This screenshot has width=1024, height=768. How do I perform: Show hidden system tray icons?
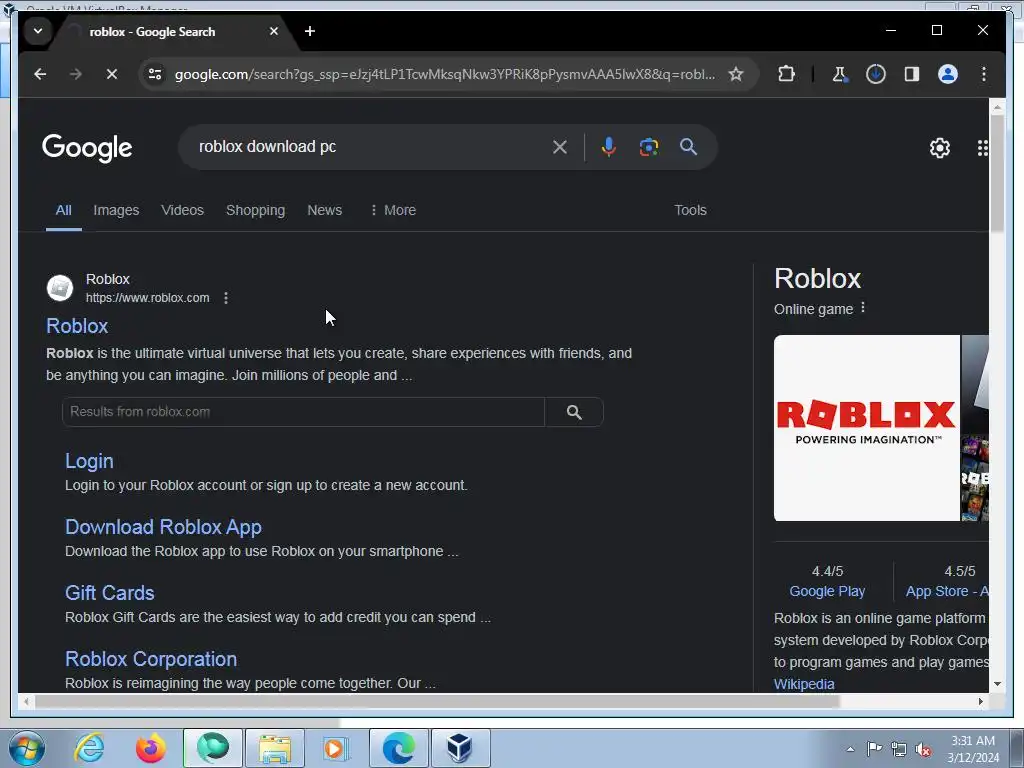click(x=850, y=749)
